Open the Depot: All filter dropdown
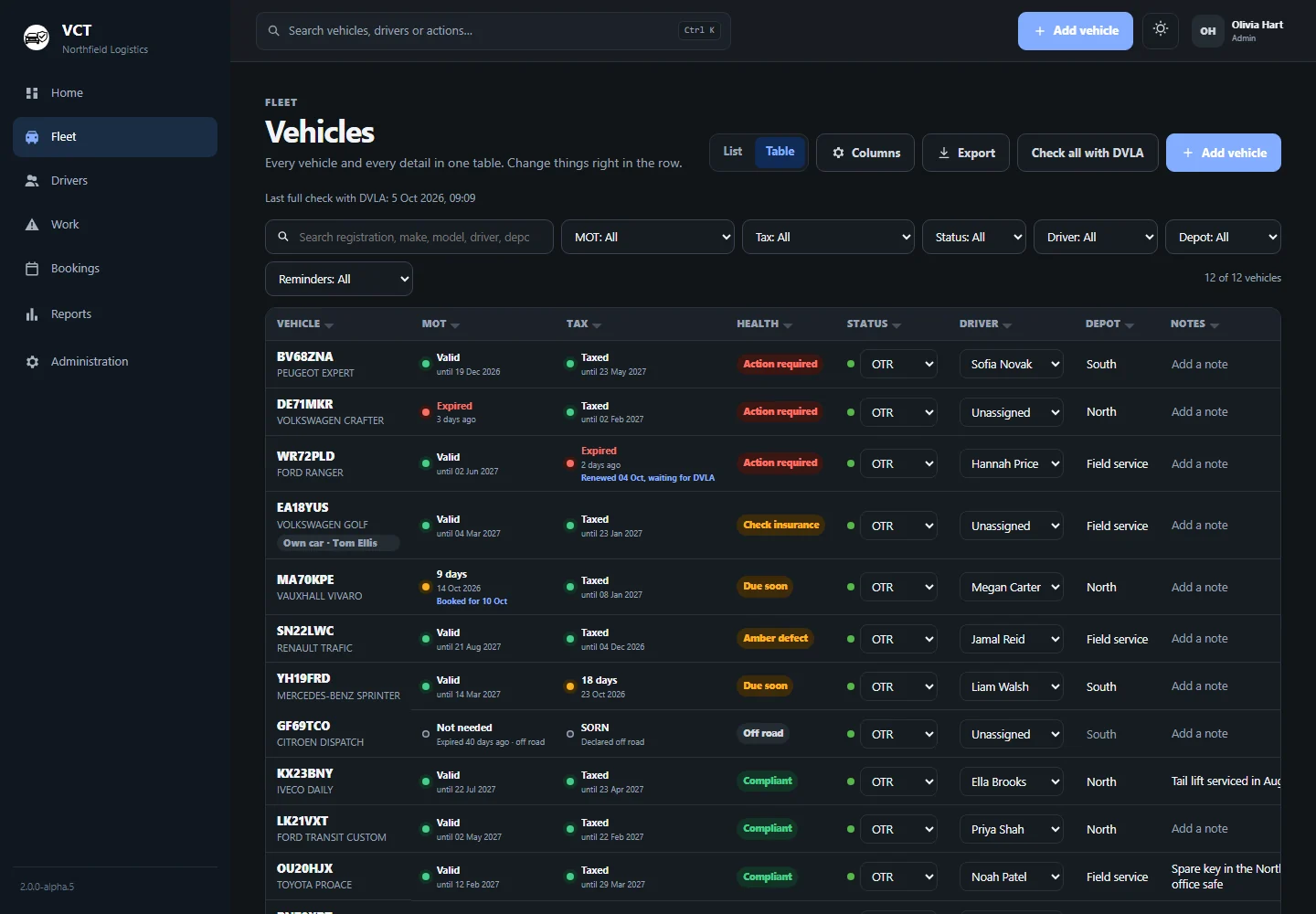 pyautogui.click(x=1223, y=237)
